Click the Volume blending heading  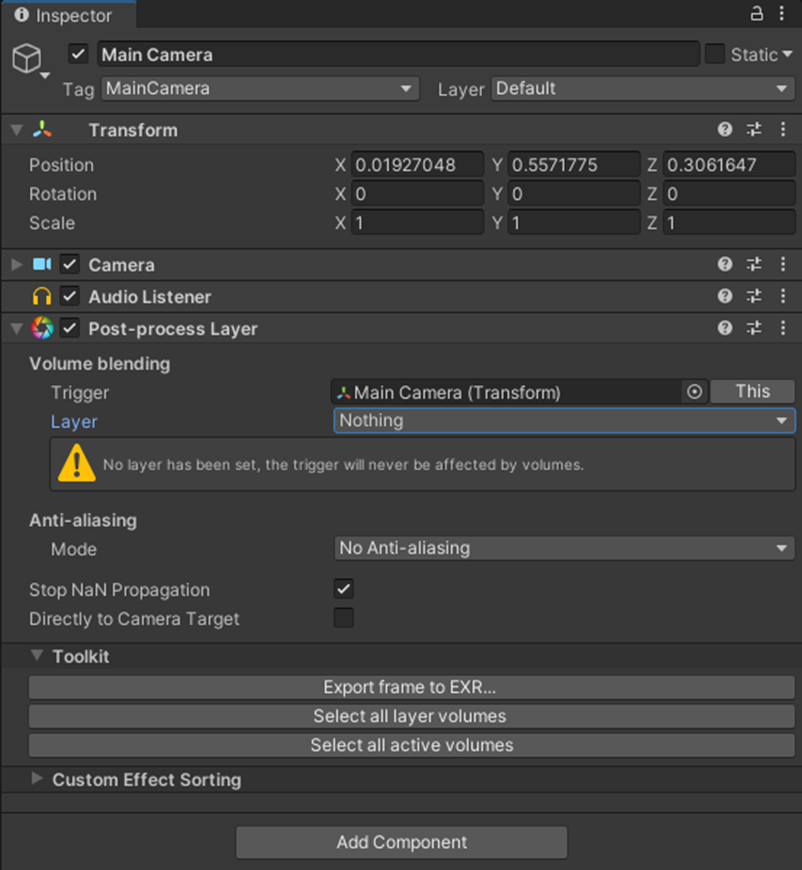point(100,364)
